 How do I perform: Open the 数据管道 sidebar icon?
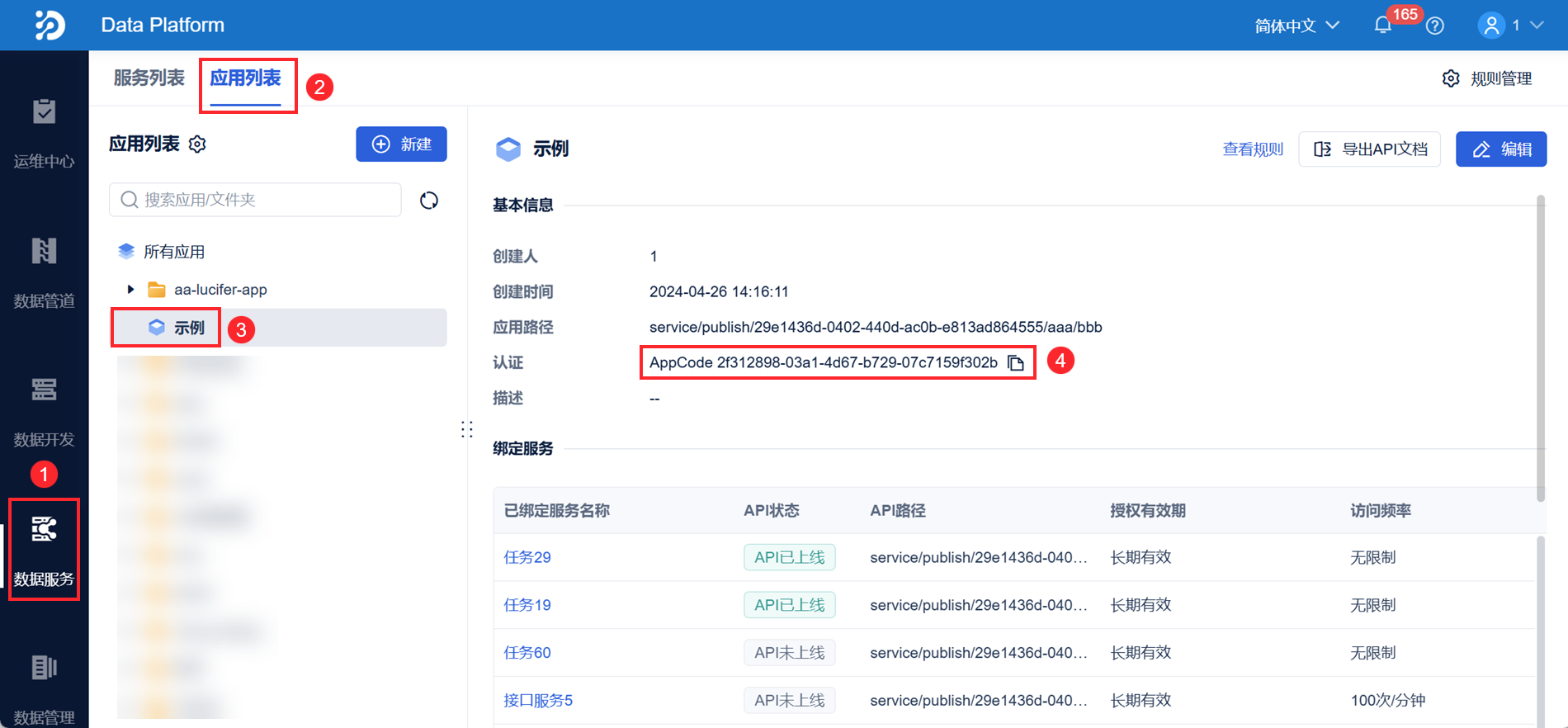pos(44,250)
